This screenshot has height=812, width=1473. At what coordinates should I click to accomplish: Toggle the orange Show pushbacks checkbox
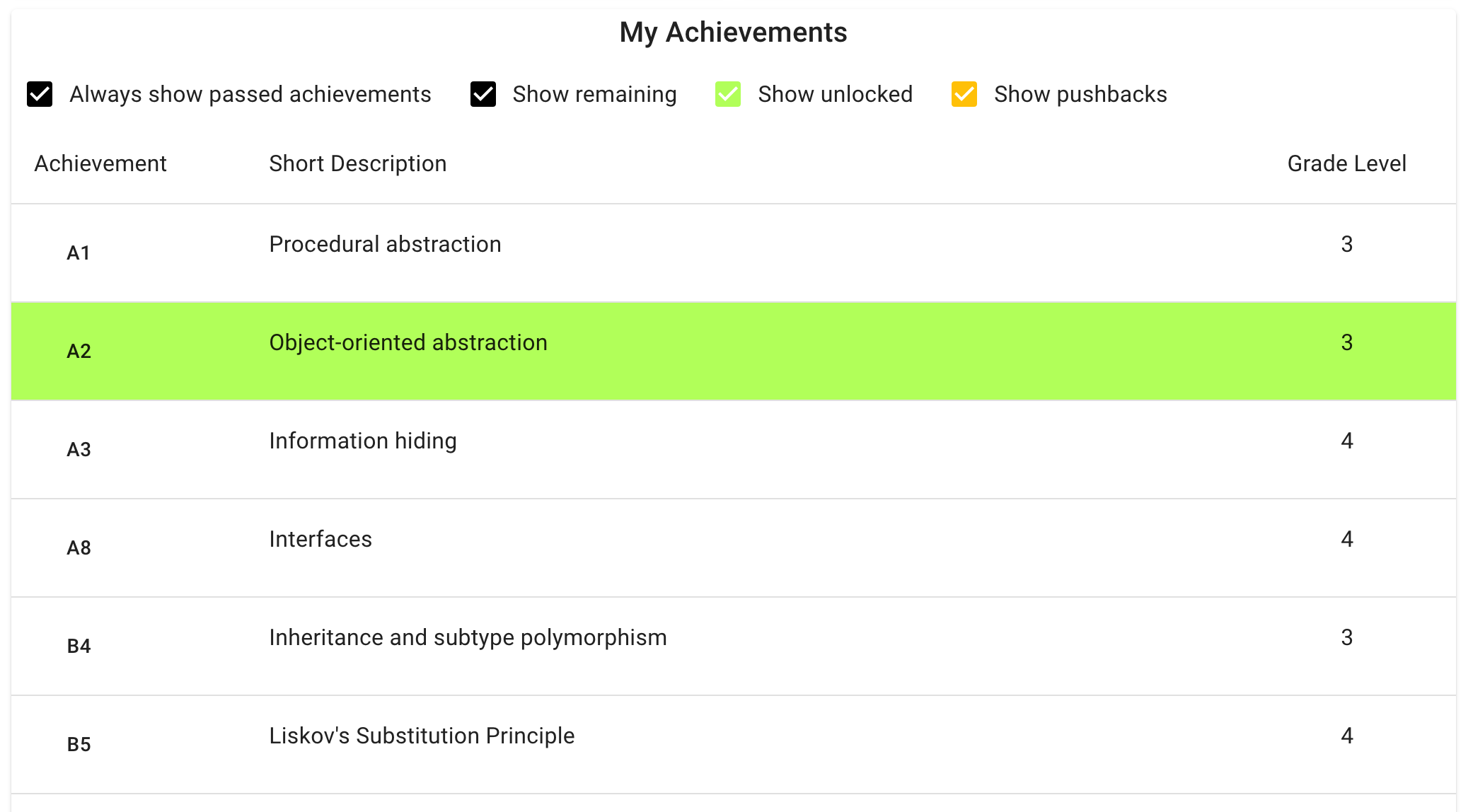click(964, 94)
